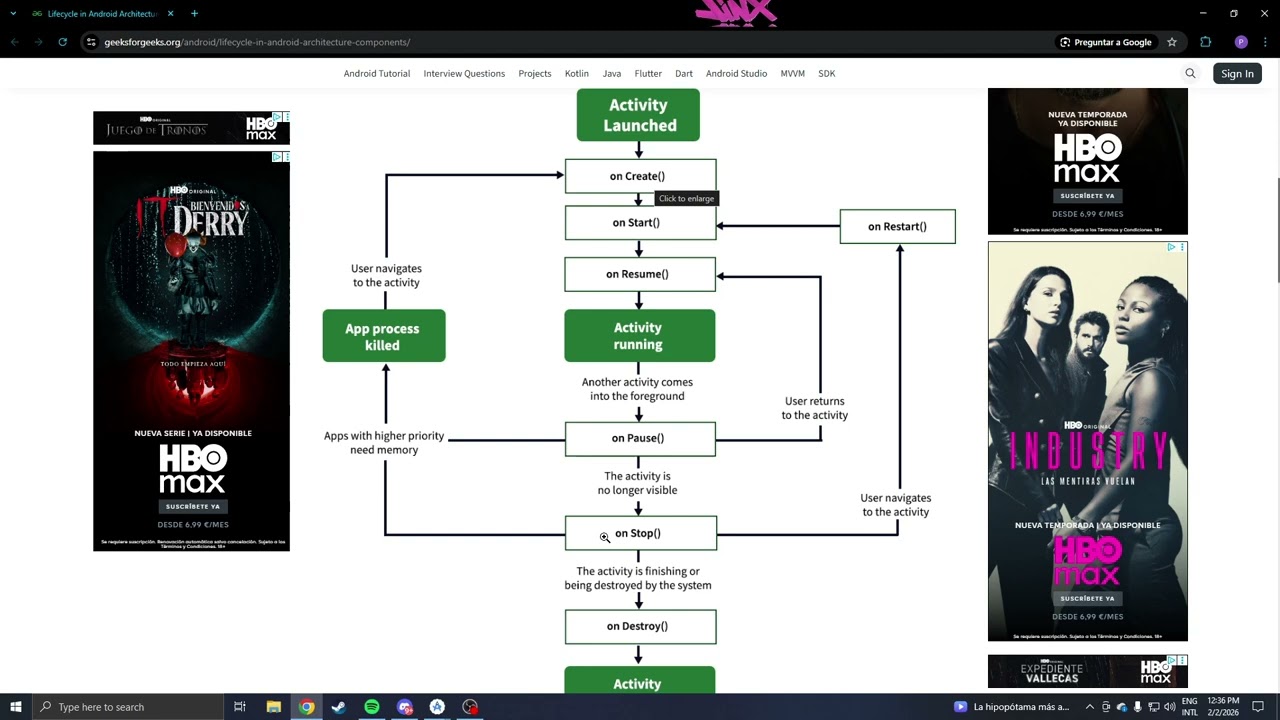Open Steam from the taskbar

[339, 707]
